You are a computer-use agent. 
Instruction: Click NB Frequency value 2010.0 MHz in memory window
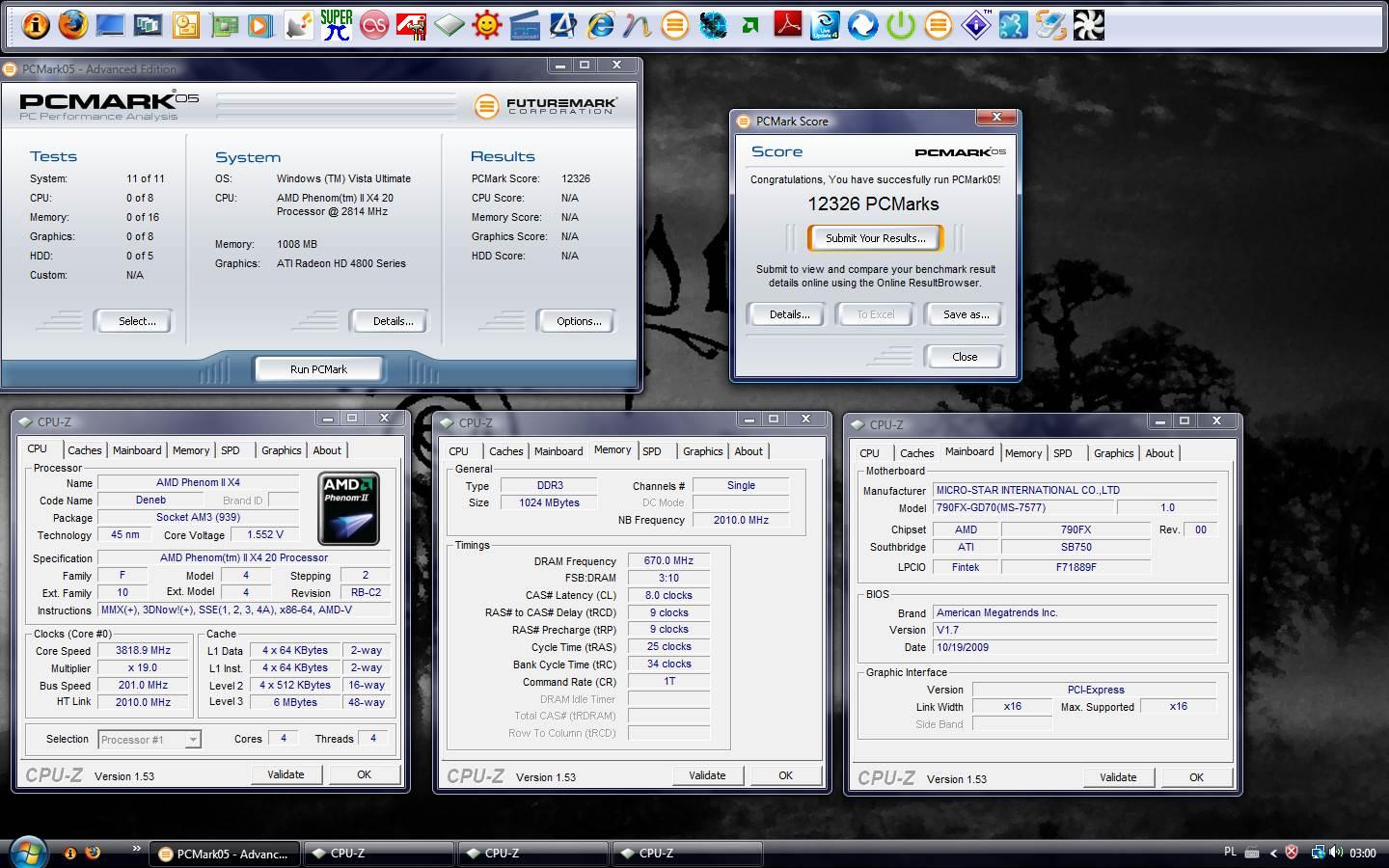741,520
